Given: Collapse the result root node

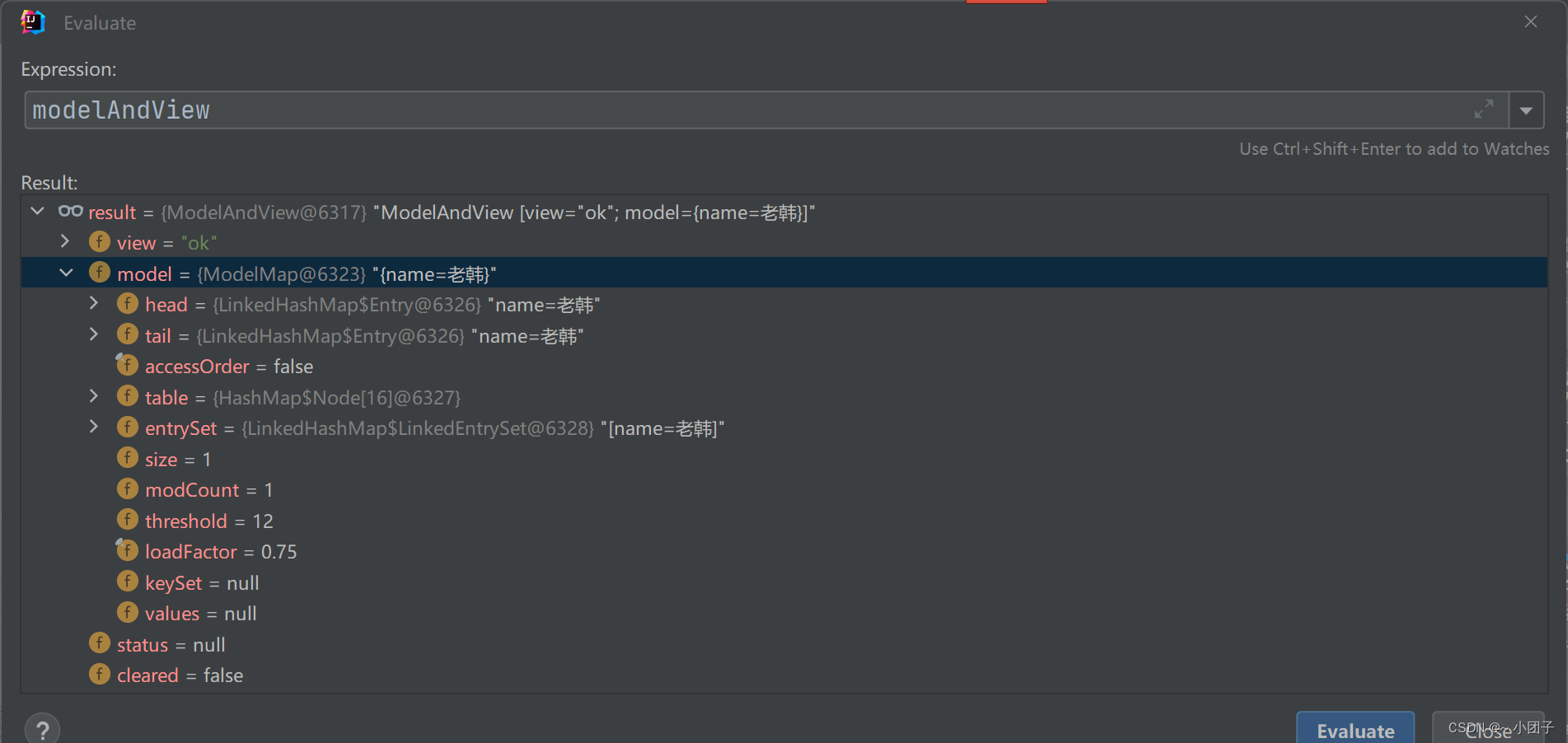Looking at the screenshot, I should [38, 212].
